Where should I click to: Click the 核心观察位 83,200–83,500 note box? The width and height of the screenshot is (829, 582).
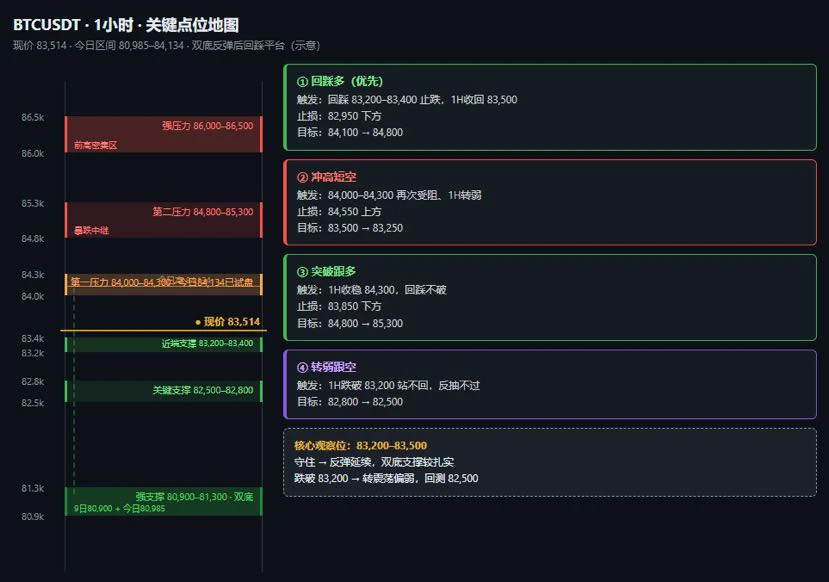550,463
